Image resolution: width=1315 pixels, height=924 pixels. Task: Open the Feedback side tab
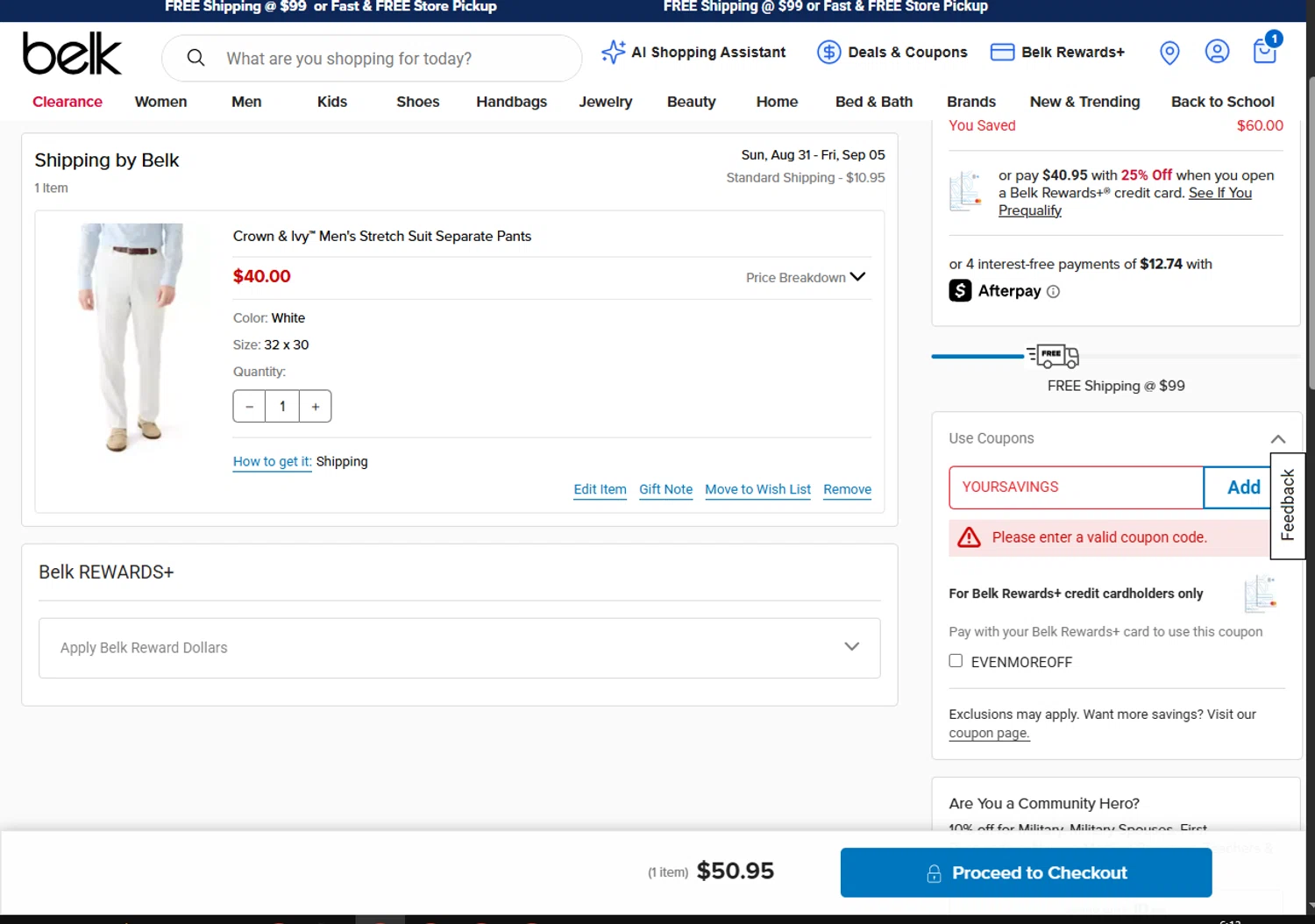(1288, 506)
